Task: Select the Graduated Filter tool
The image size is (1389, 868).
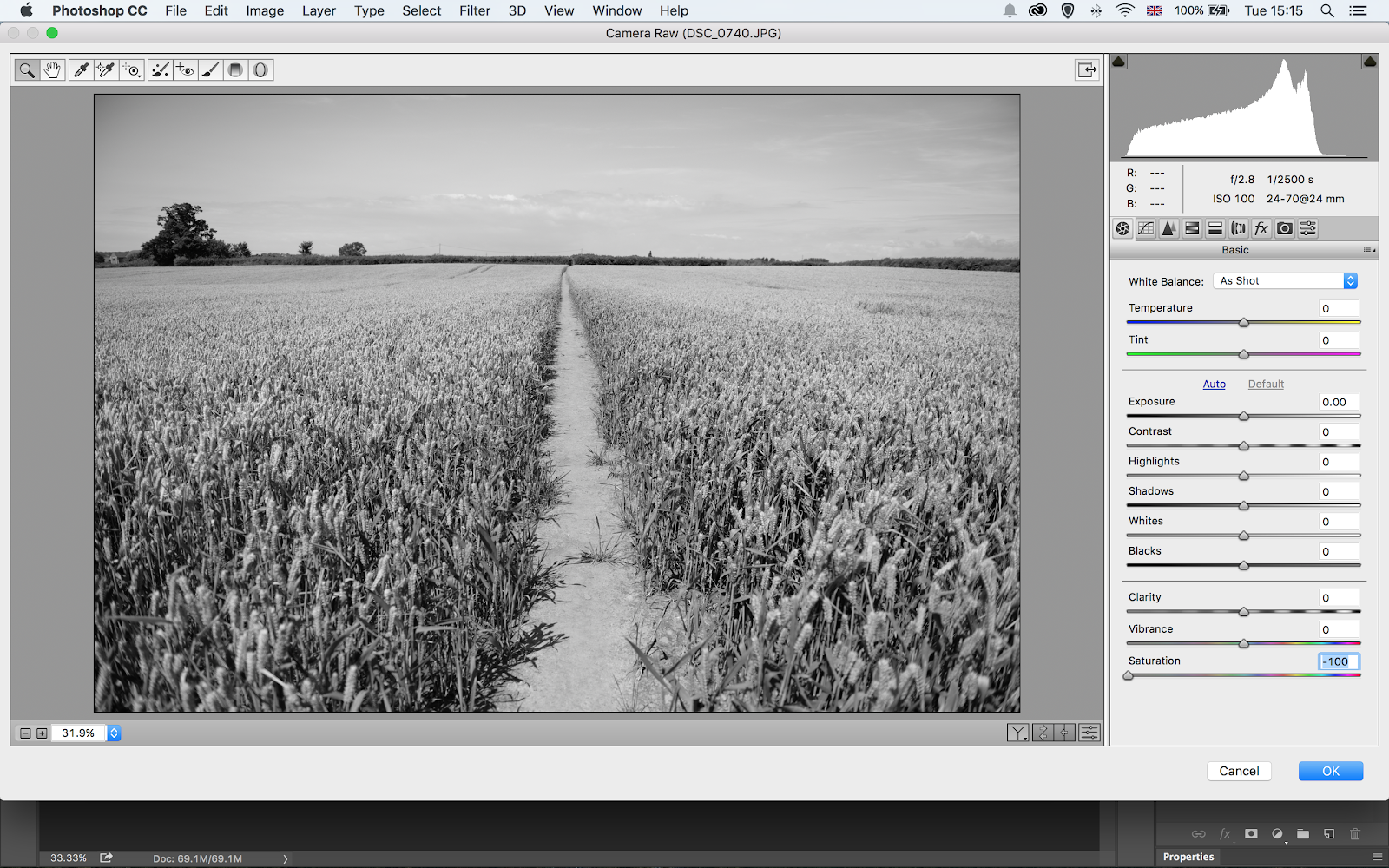Action: pyautogui.click(x=235, y=70)
